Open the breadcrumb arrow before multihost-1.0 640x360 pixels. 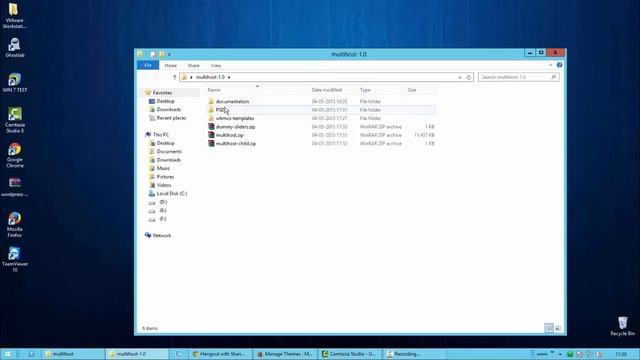tap(191, 77)
